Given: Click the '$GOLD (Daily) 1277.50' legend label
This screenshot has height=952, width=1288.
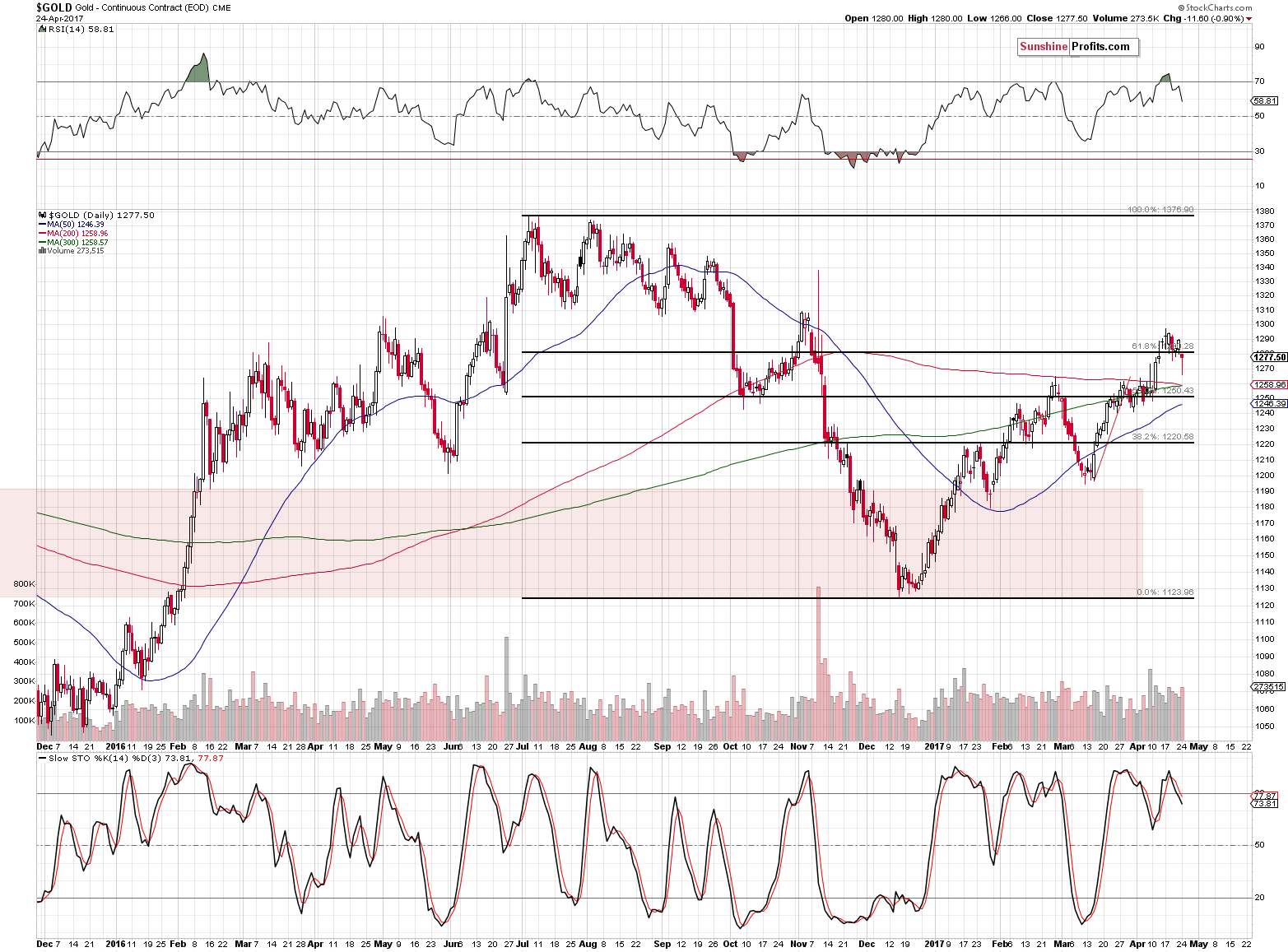Looking at the screenshot, I should [102, 215].
